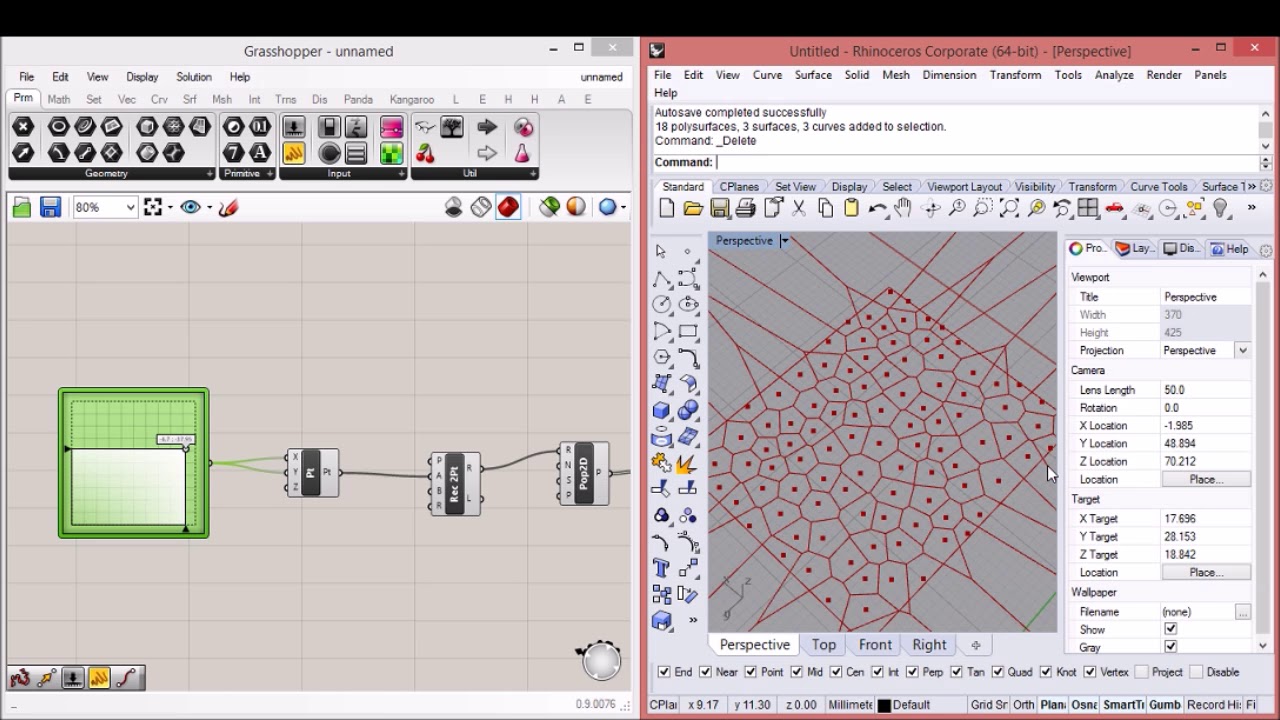Uncheck the wallpaper Show checkbox
This screenshot has width=1280, height=720.
point(1170,629)
